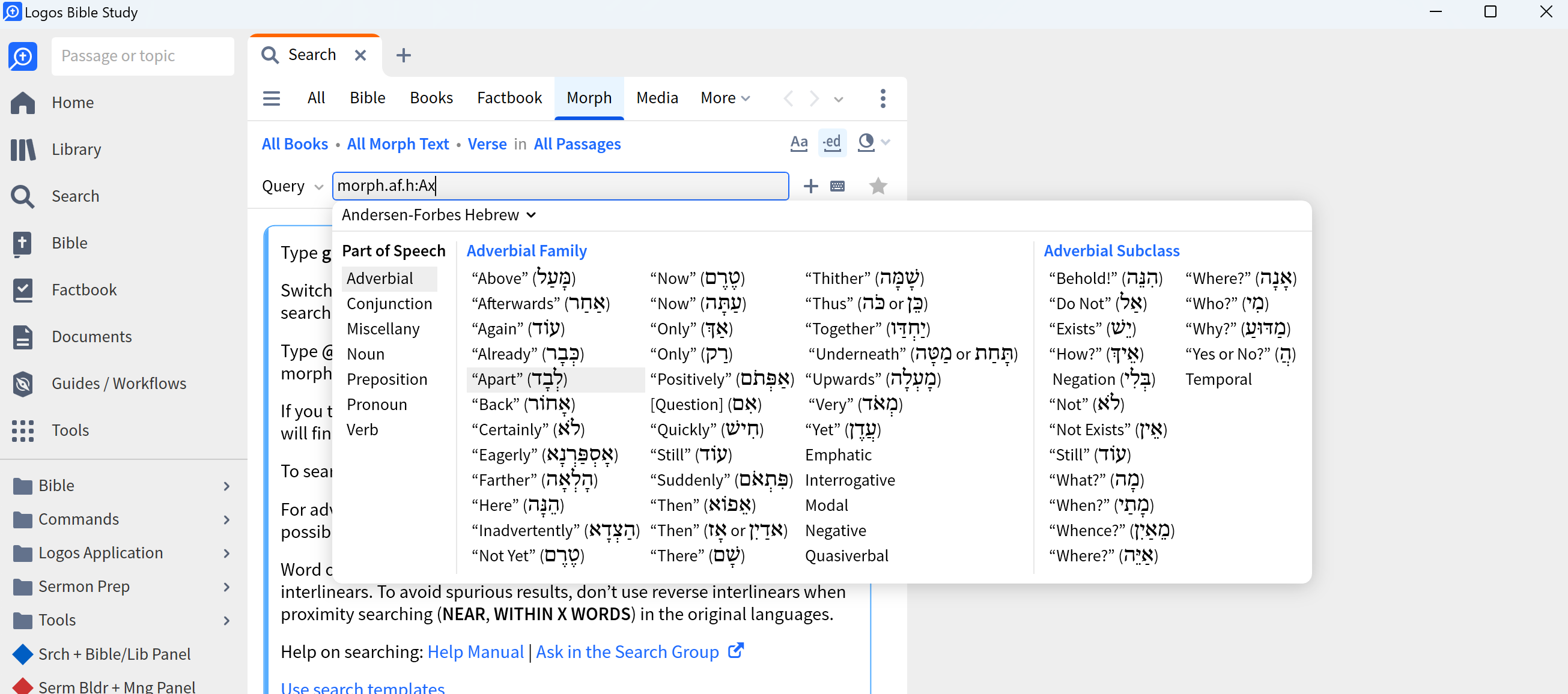Select Verb under Part of Speech
This screenshot has height=694, width=1568.
pyautogui.click(x=362, y=430)
